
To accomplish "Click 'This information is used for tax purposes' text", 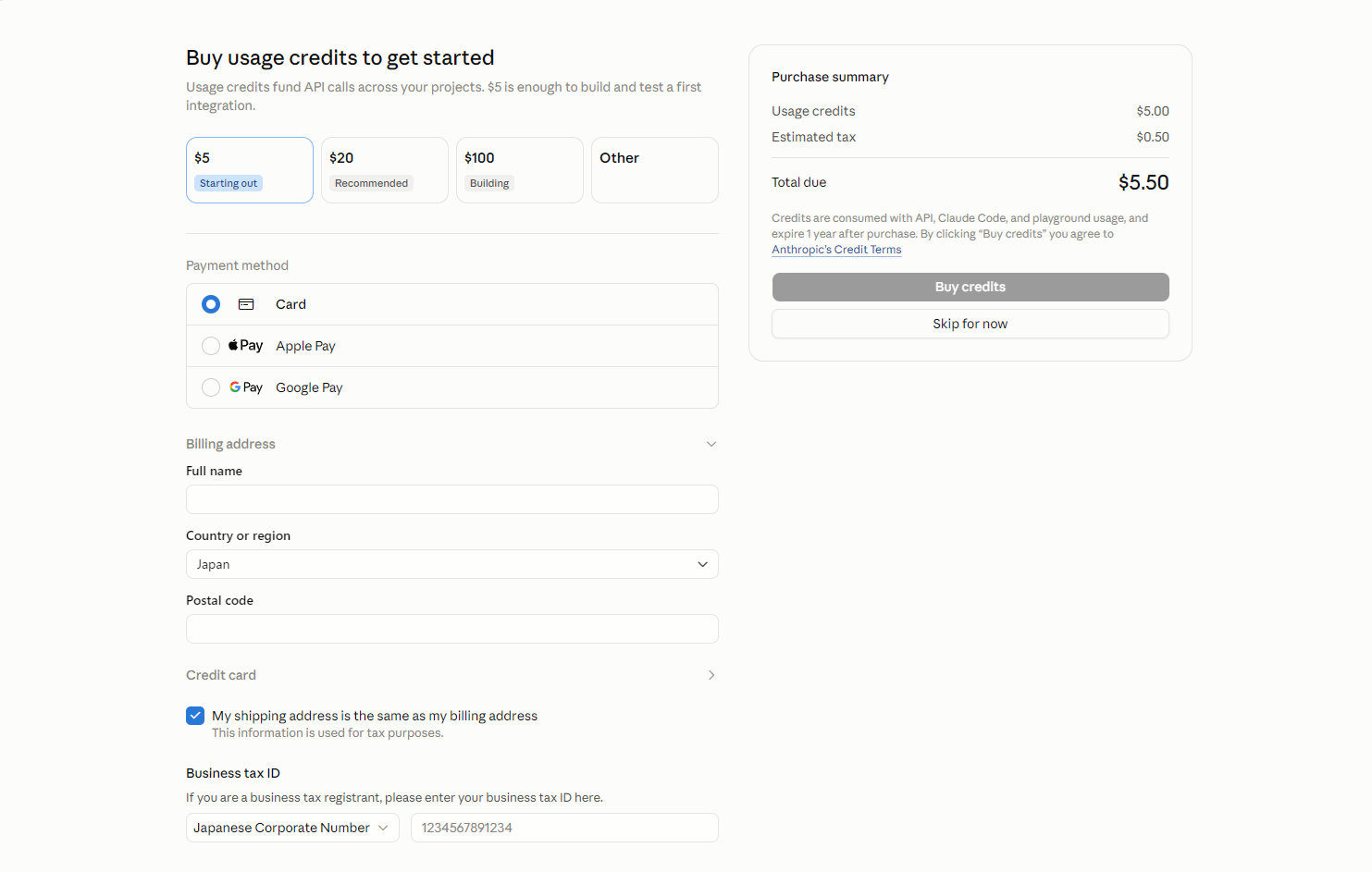I will pyautogui.click(x=328, y=733).
